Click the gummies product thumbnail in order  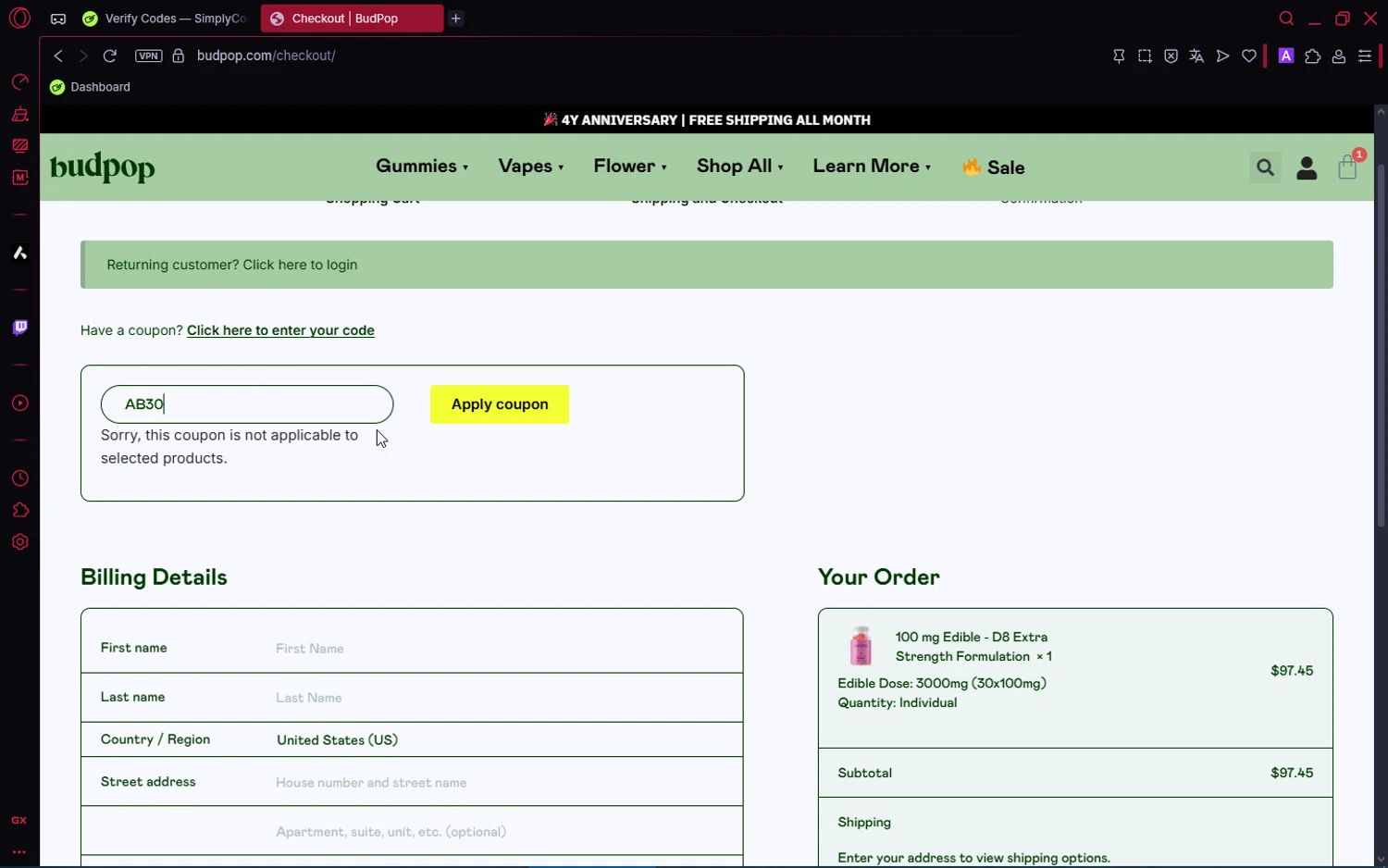pos(861,646)
